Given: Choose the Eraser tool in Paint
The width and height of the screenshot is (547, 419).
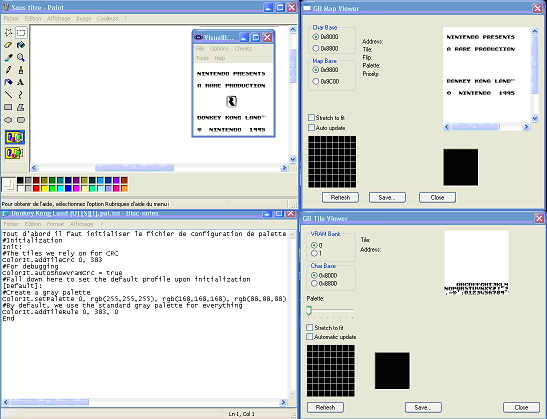Looking at the screenshot, I should pos(8,45).
